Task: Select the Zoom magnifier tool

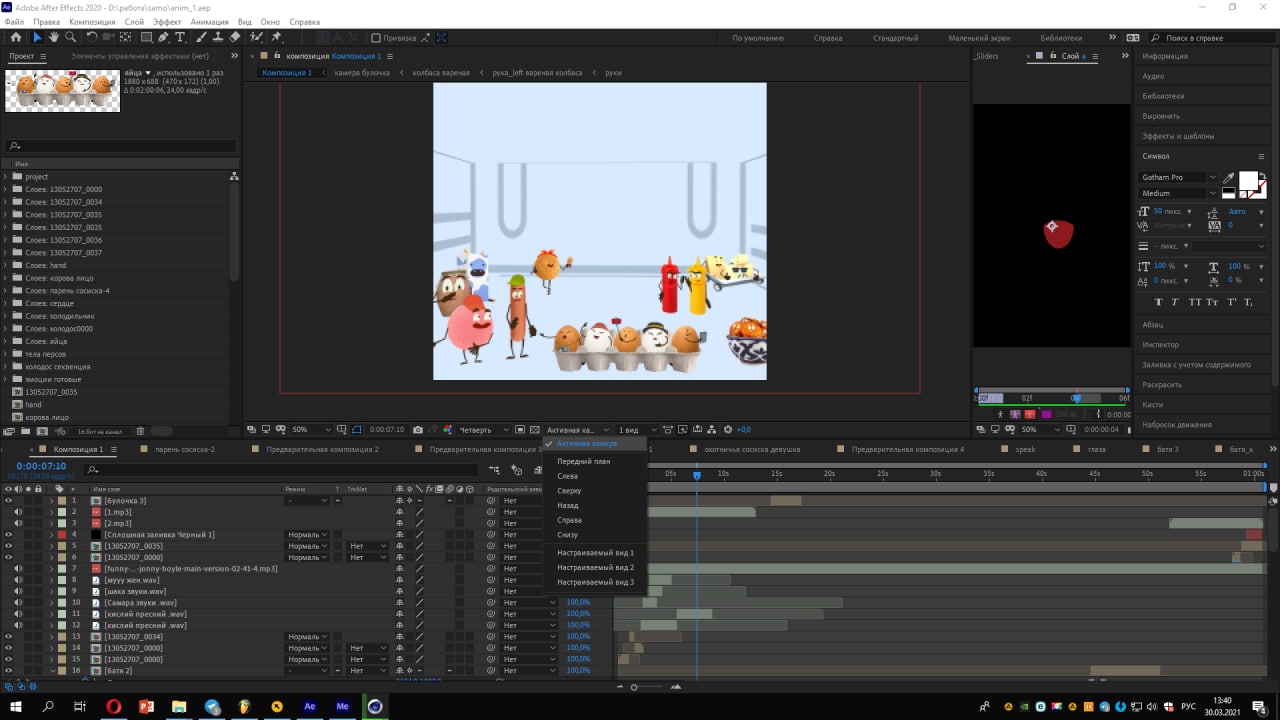Action: click(71, 37)
